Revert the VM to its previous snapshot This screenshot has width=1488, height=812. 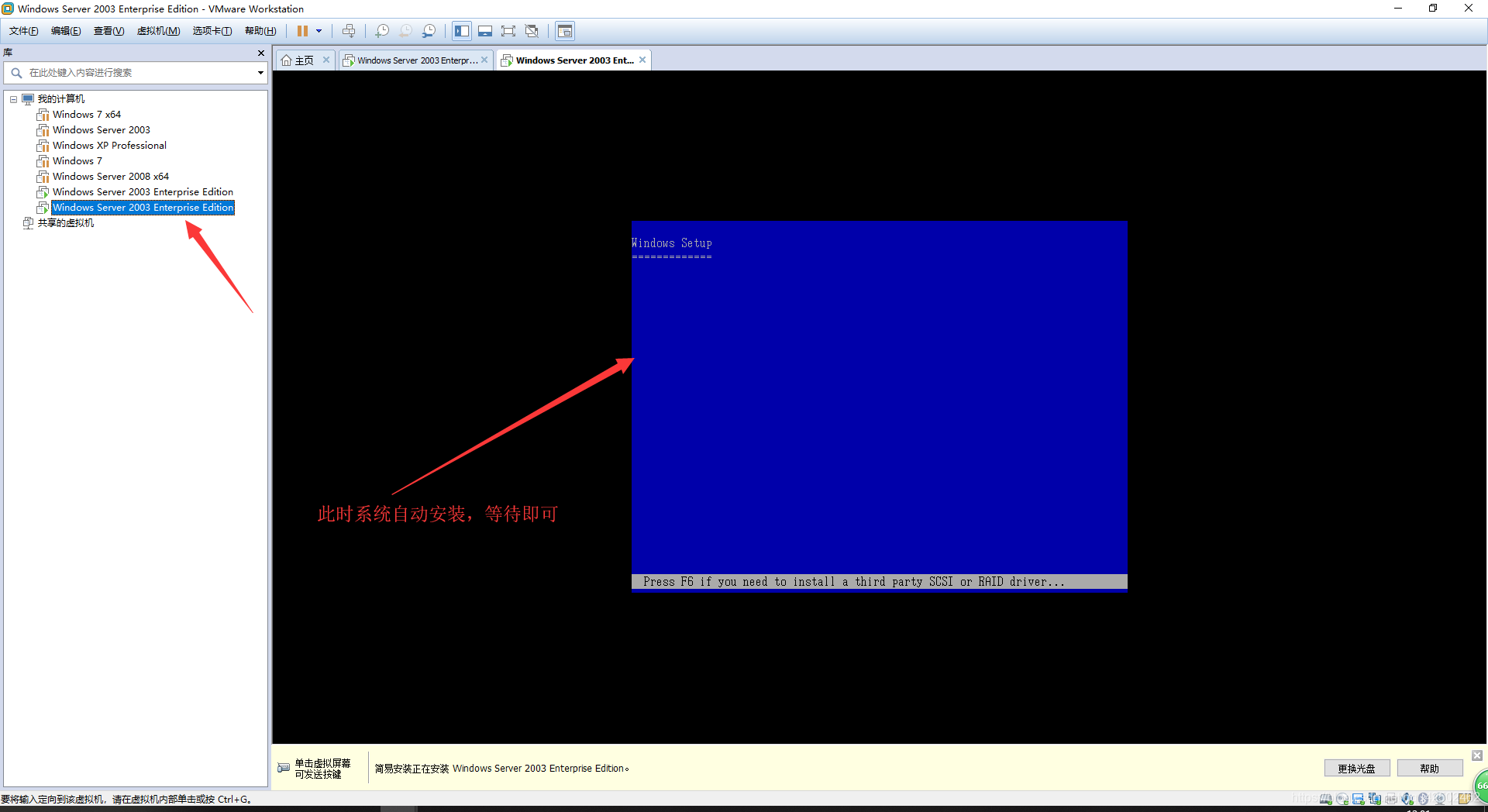[x=405, y=31]
